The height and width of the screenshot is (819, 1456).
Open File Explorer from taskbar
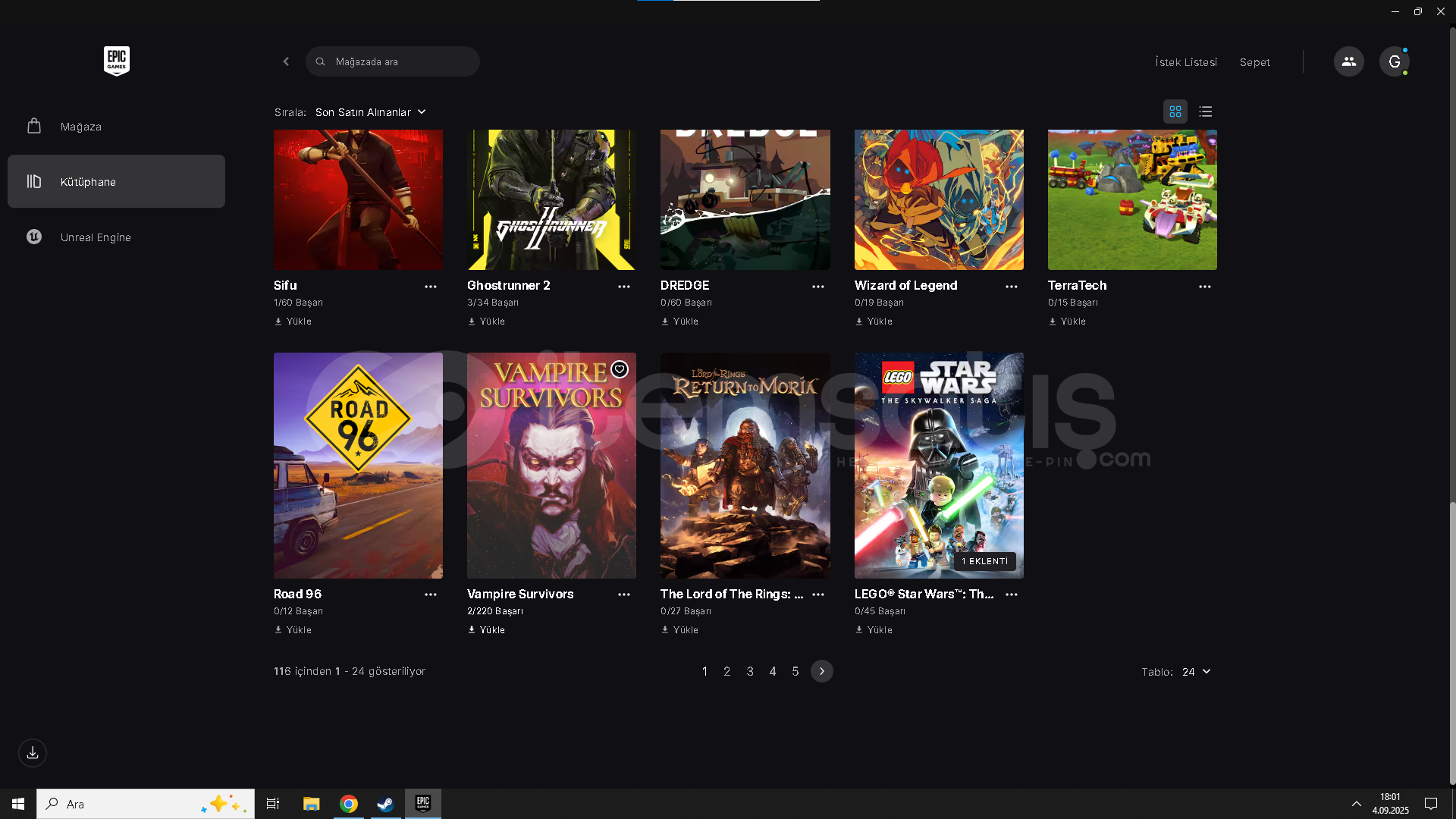pyautogui.click(x=312, y=804)
